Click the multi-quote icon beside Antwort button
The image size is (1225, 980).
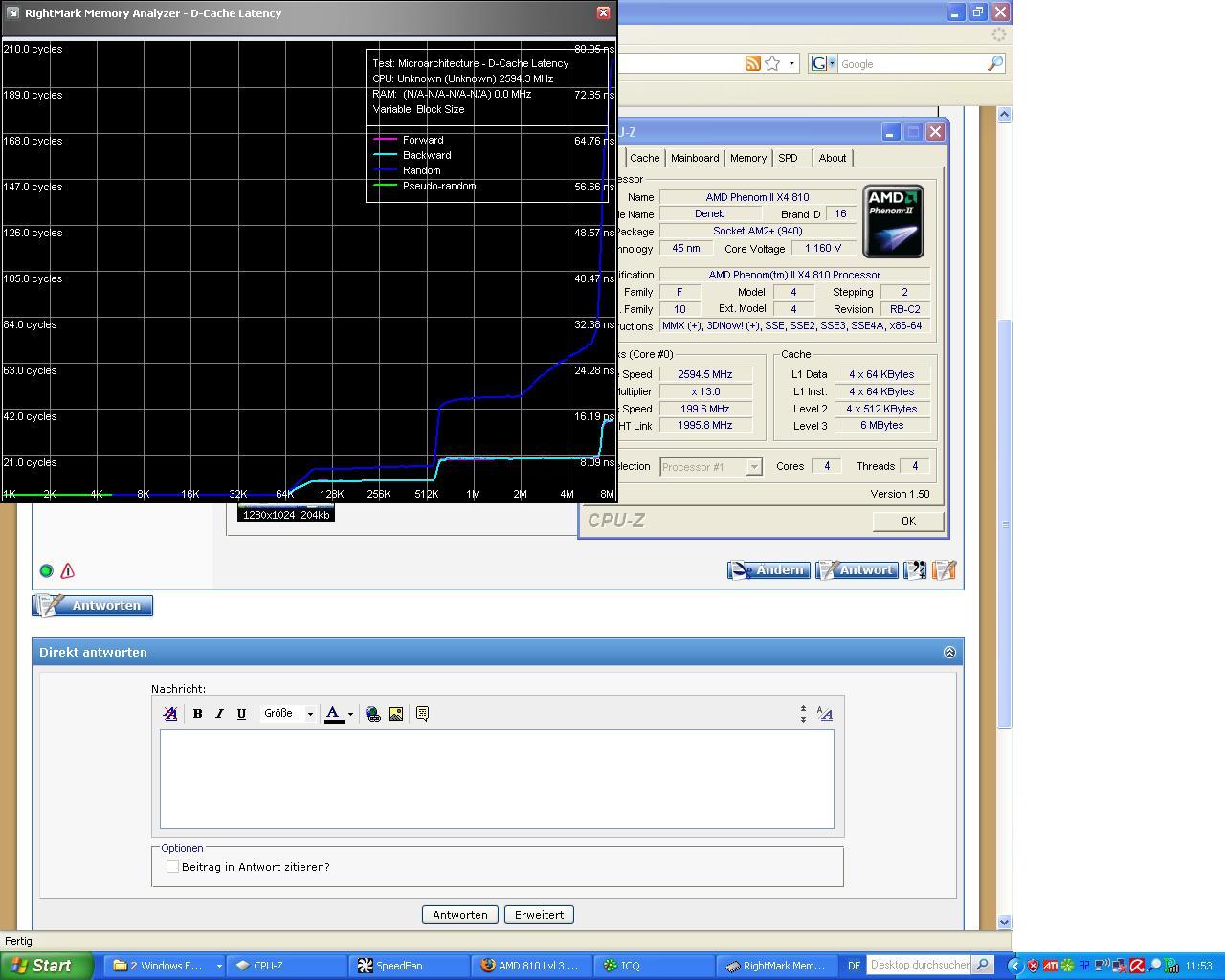pos(916,570)
